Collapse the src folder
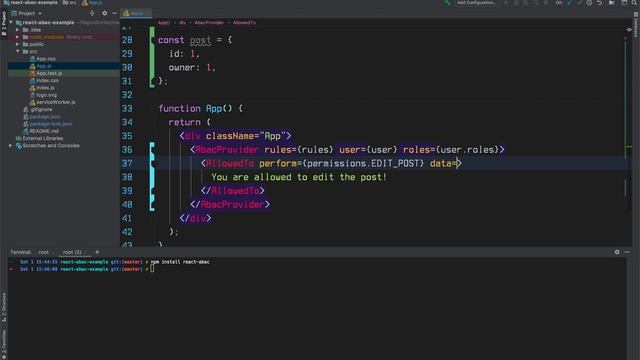 click(x=18, y=51)
